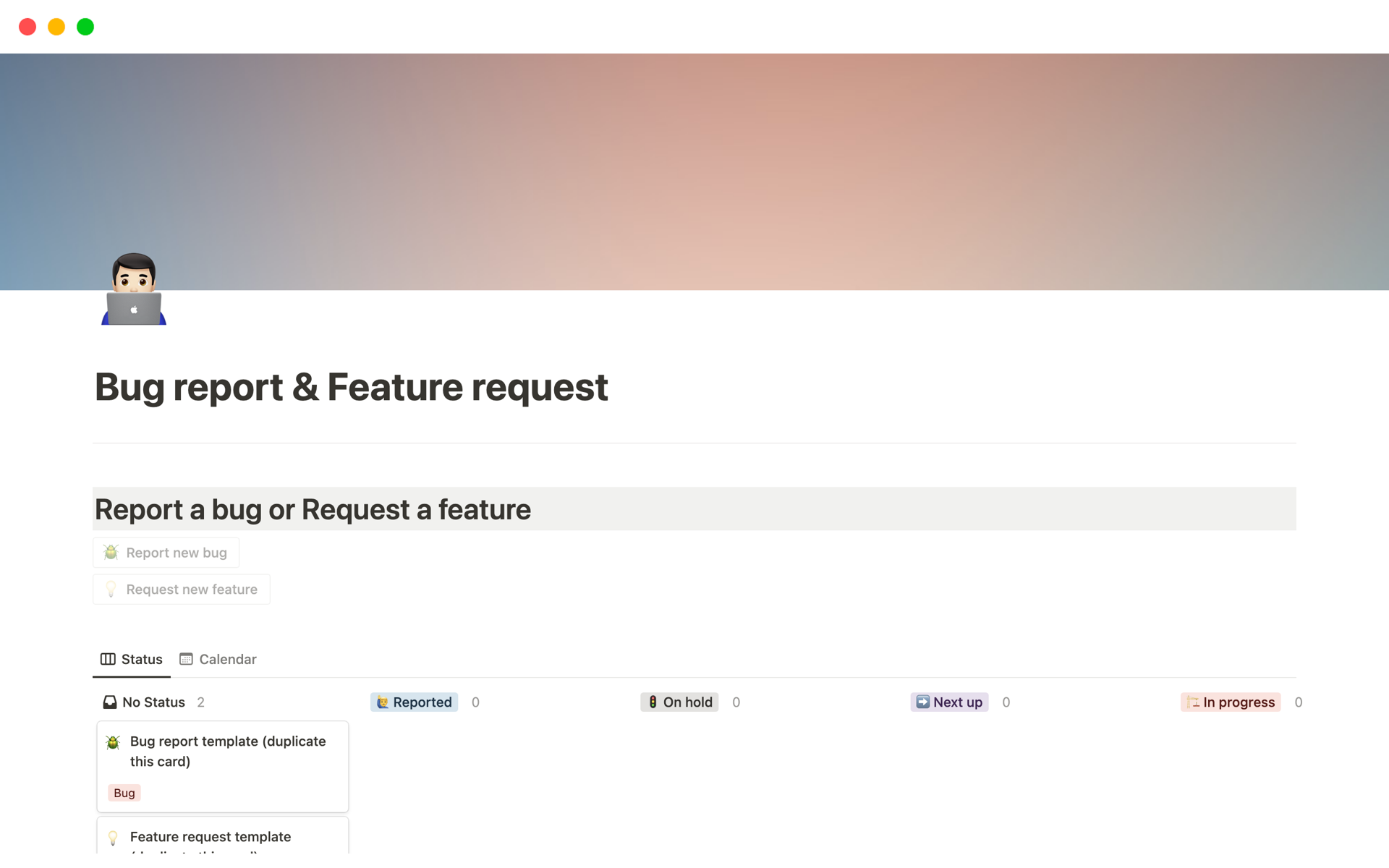Click the Next up arrow icon
The image size is (1389, 868).
(920, 701)
